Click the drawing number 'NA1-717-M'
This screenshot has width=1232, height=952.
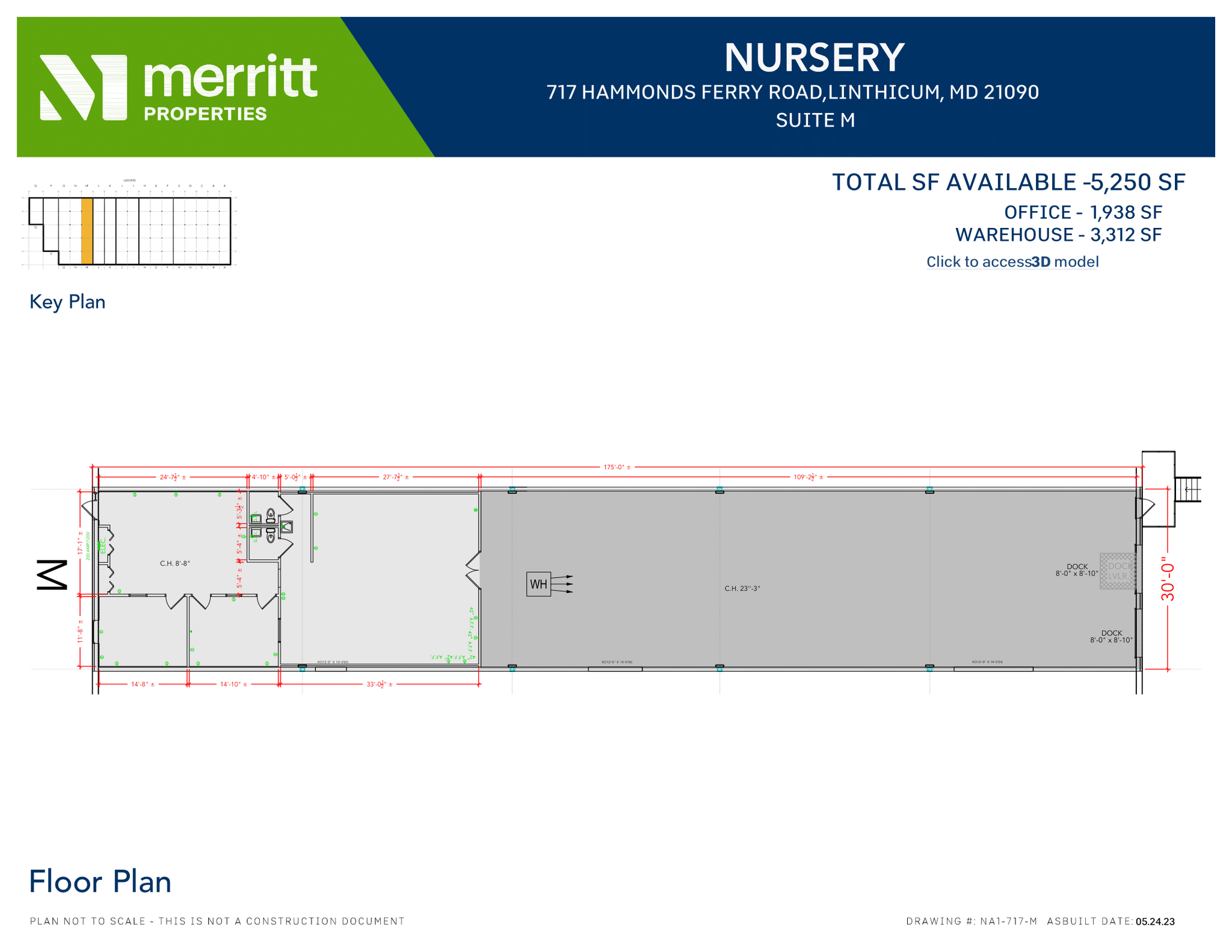1008,921
